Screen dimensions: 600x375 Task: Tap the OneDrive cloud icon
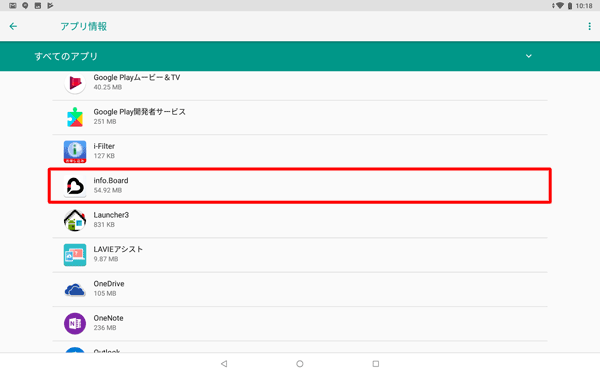pos(75,290)
